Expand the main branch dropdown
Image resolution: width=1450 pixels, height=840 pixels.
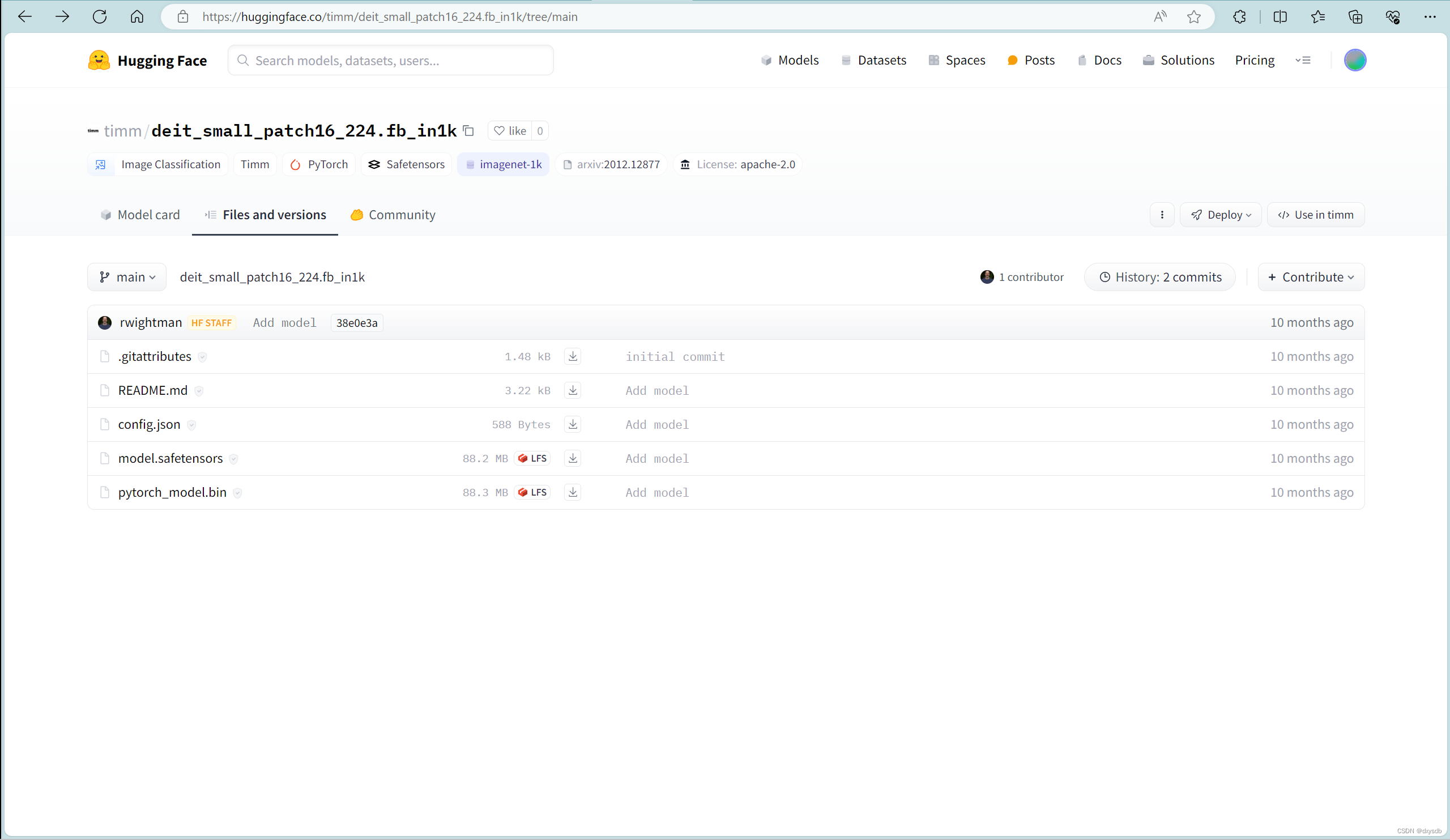pos(127,277)
